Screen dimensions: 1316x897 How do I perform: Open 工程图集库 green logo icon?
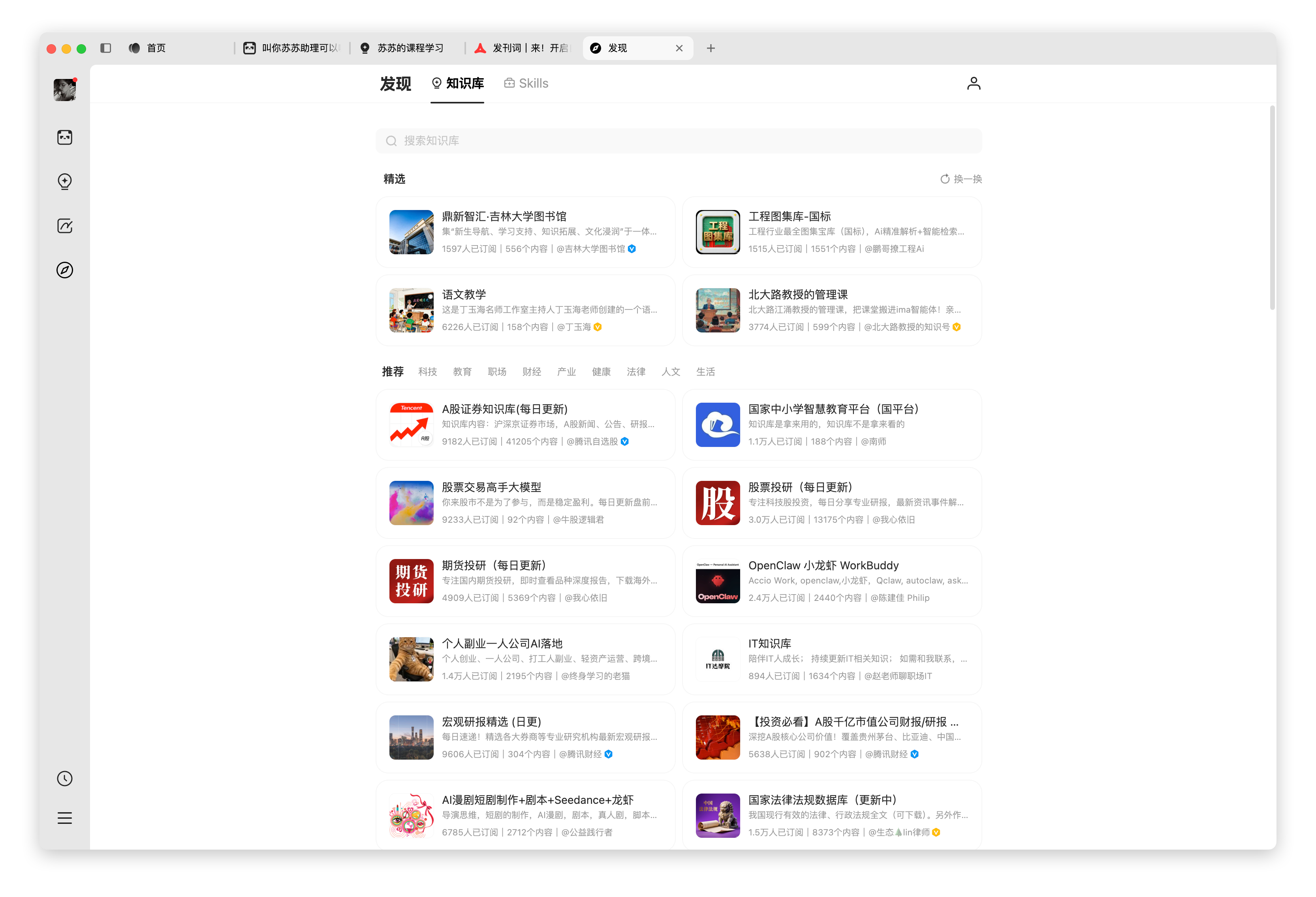pos(718,232)
